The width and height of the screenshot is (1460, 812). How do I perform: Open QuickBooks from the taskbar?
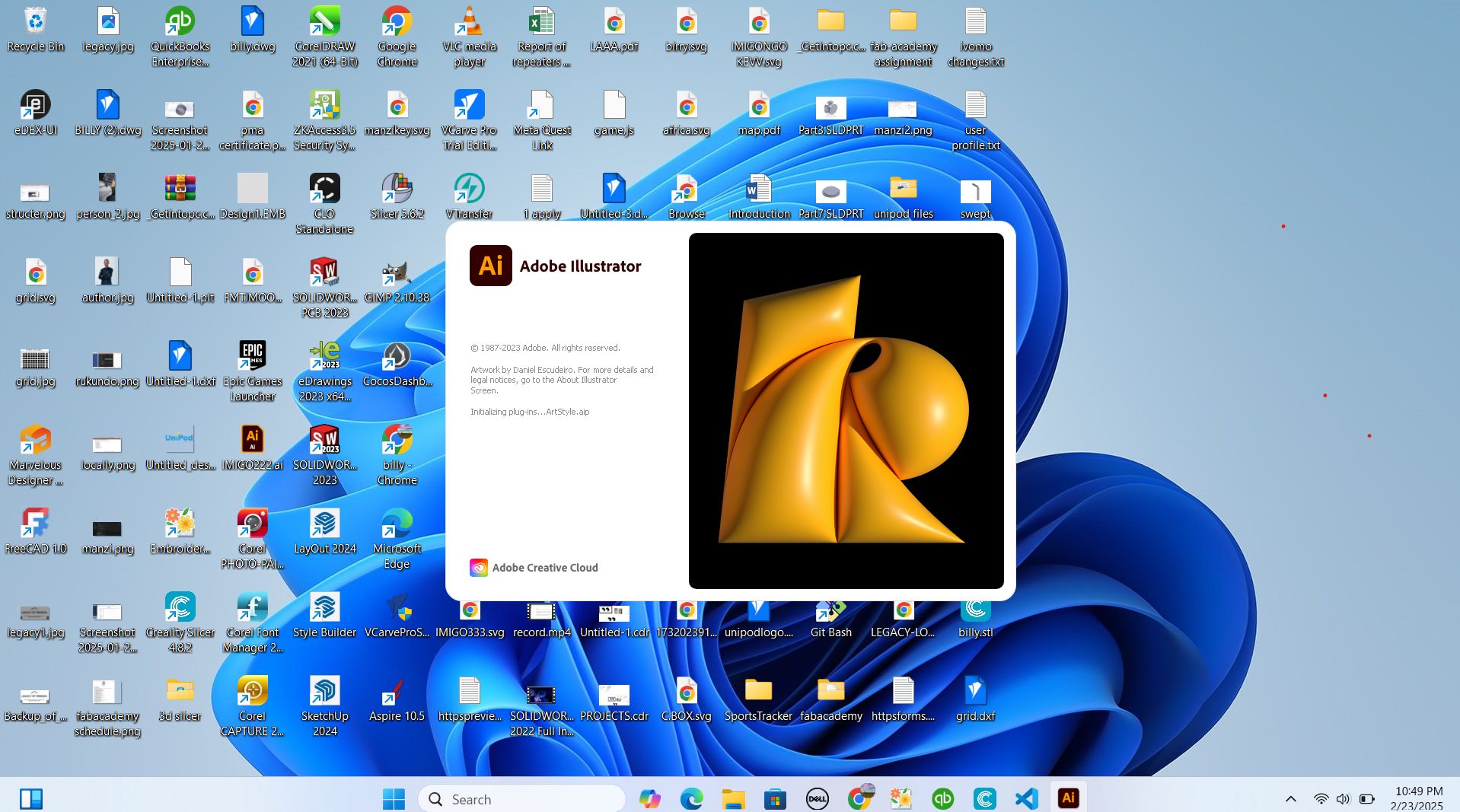942,799
